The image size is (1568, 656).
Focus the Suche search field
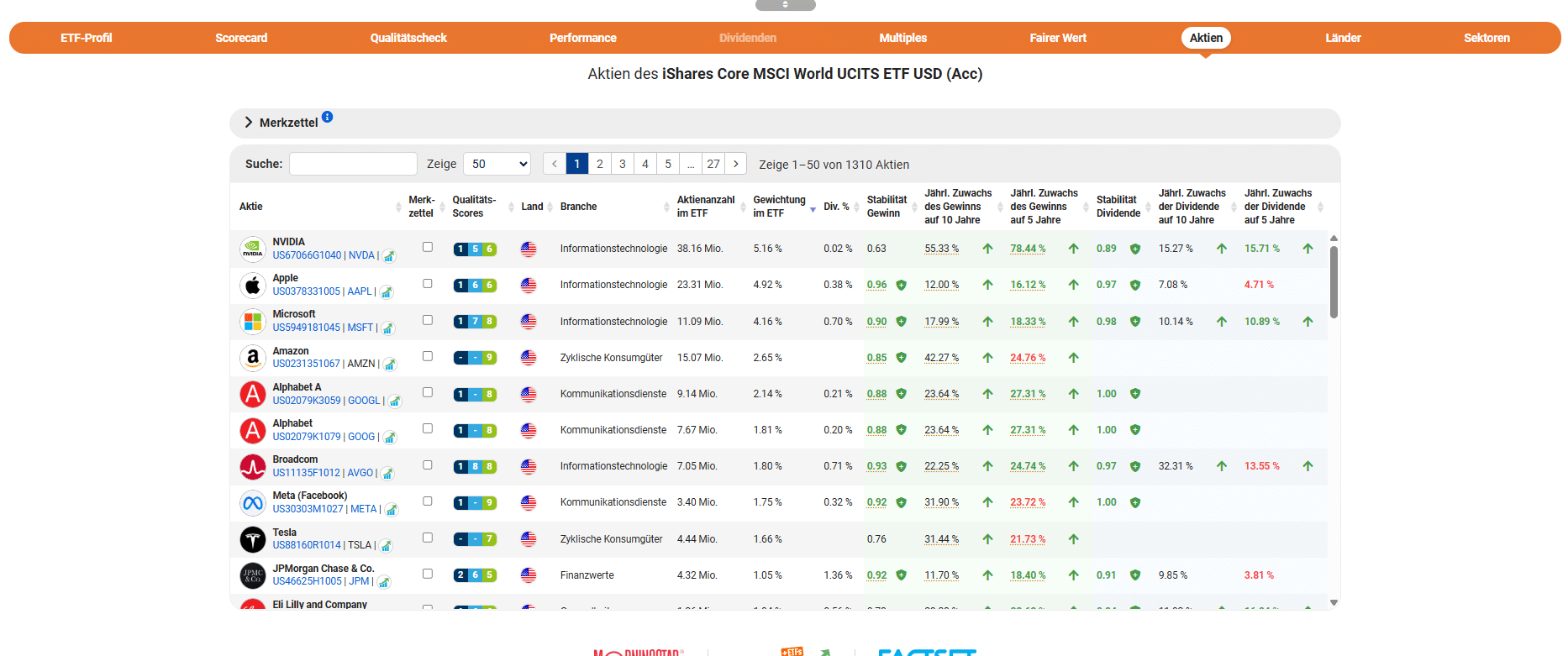tap(353, 164)
